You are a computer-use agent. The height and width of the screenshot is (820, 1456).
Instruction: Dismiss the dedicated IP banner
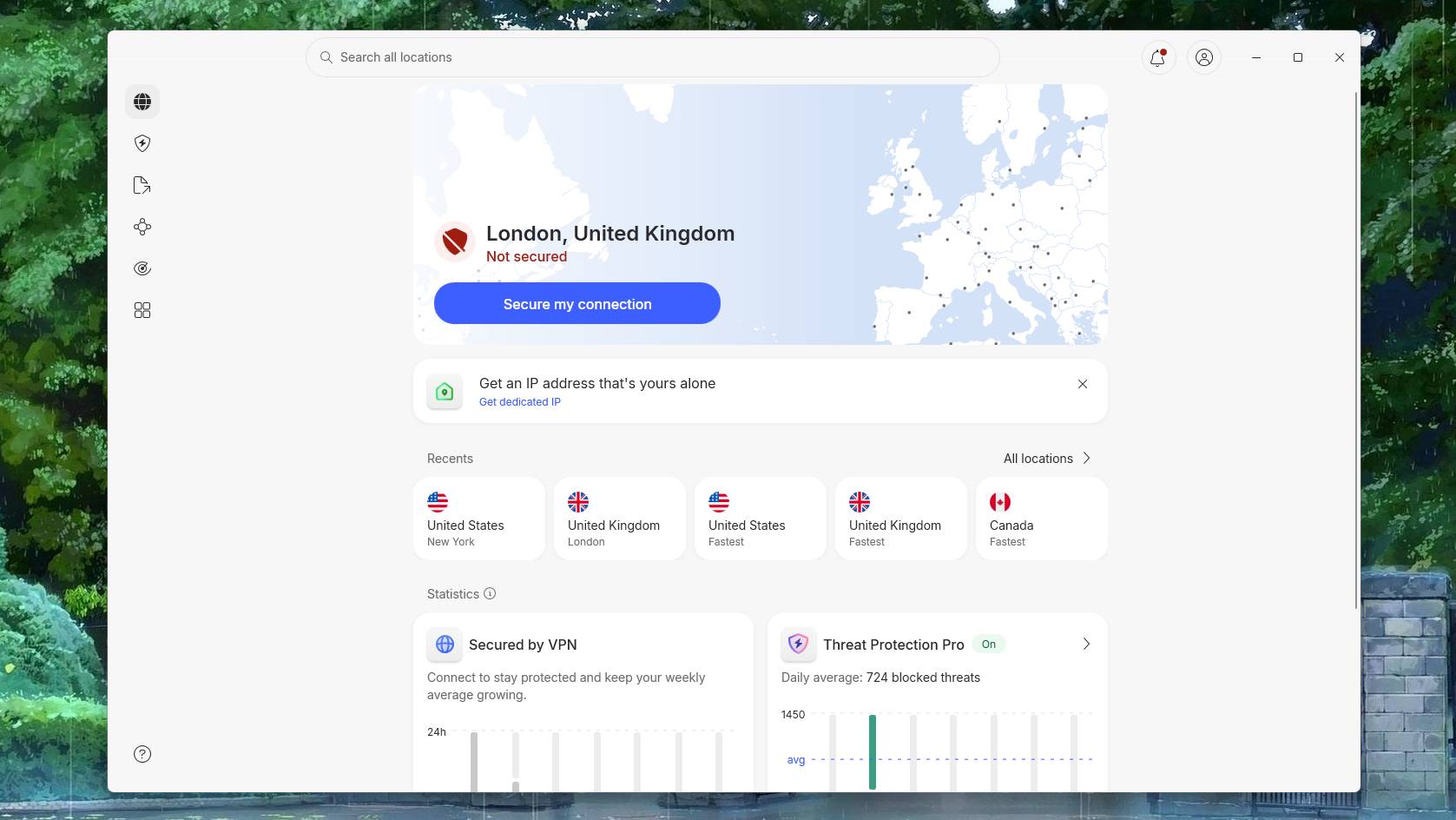(x=1083, y=383)
